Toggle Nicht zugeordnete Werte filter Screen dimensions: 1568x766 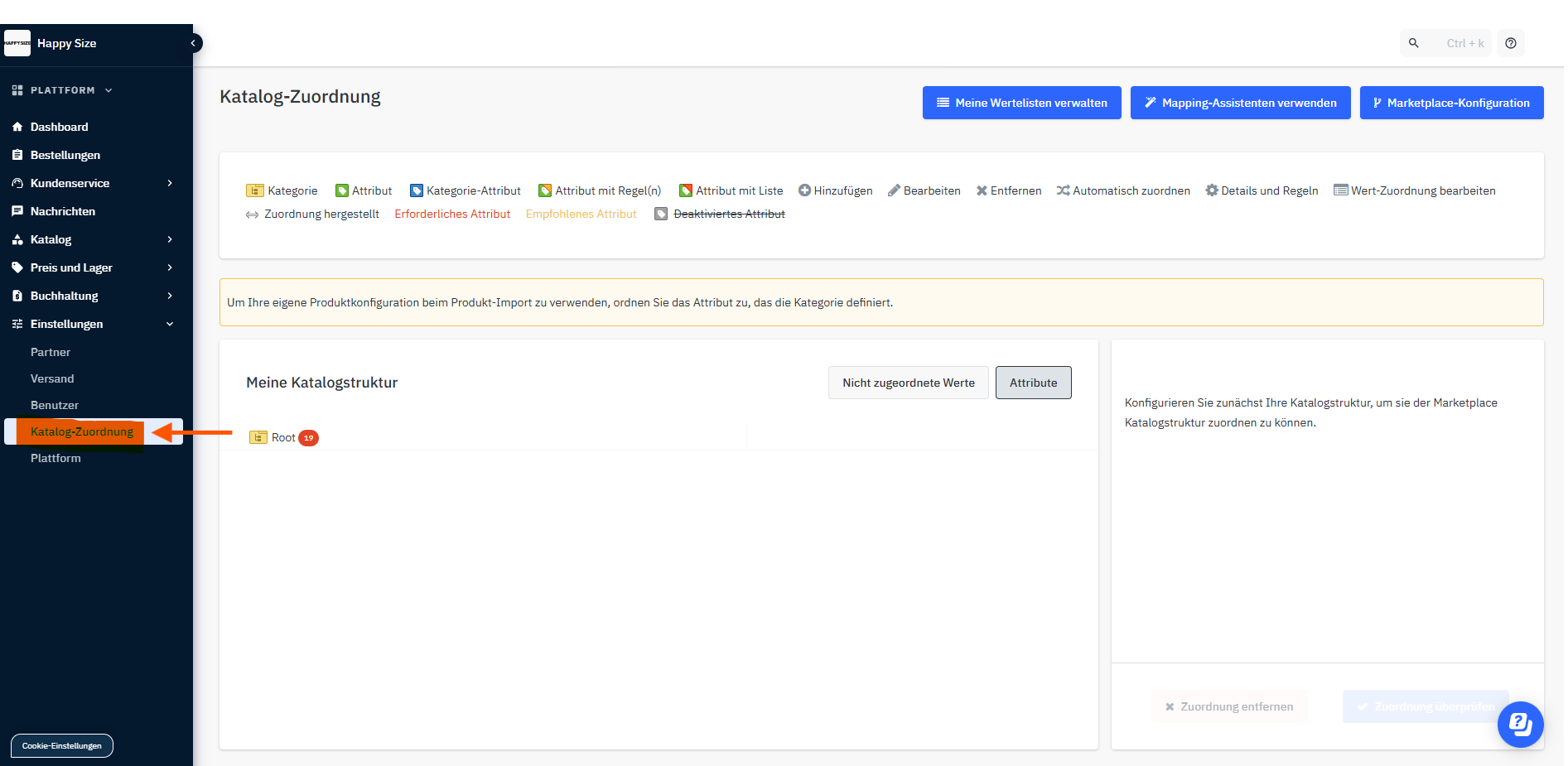pos(908,383)
